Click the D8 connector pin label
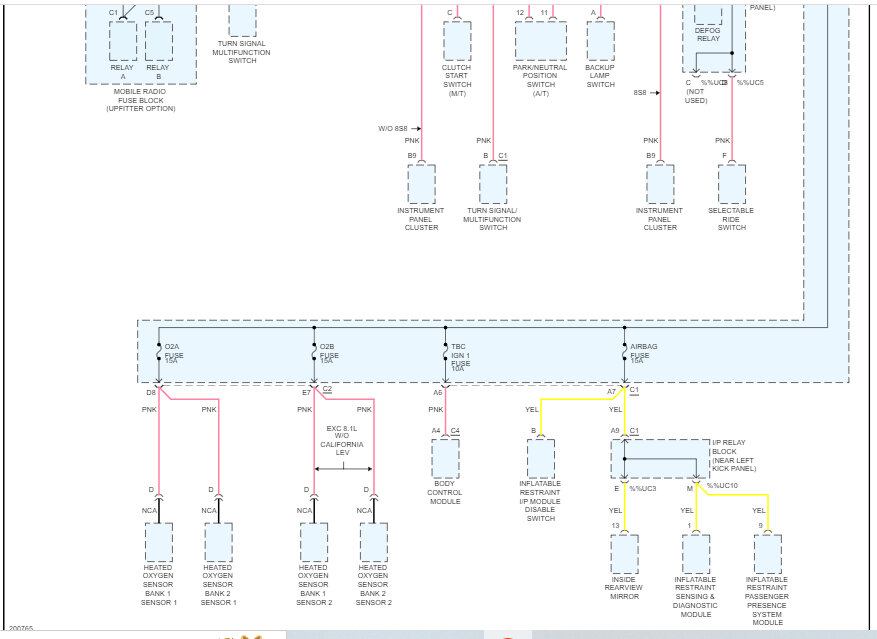The width and height of the screenshot is (877, 639). (x=151, y=393)
